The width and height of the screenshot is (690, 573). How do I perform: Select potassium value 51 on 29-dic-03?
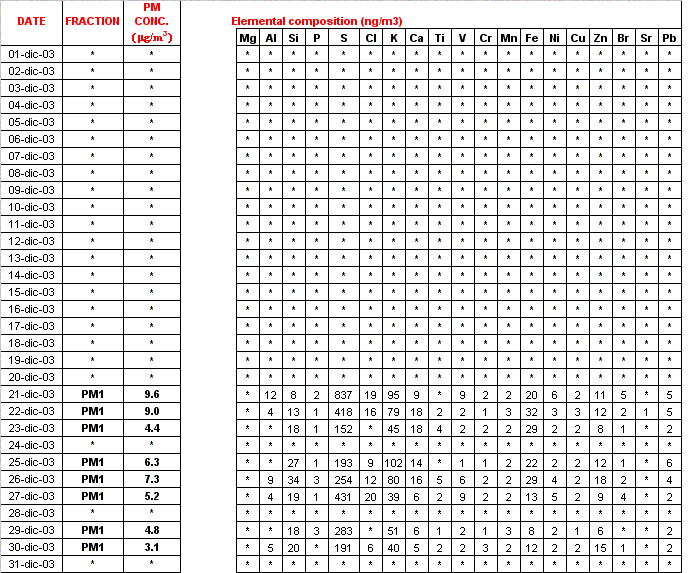click(x=393, y=531)
